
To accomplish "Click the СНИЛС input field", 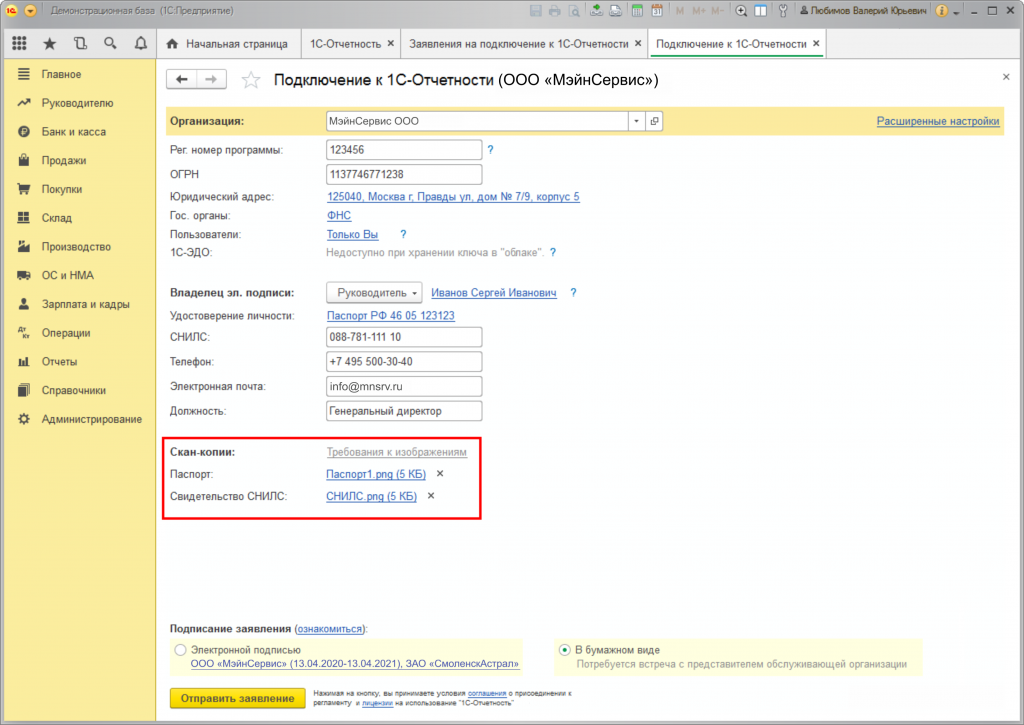I will tap(404, 337).
